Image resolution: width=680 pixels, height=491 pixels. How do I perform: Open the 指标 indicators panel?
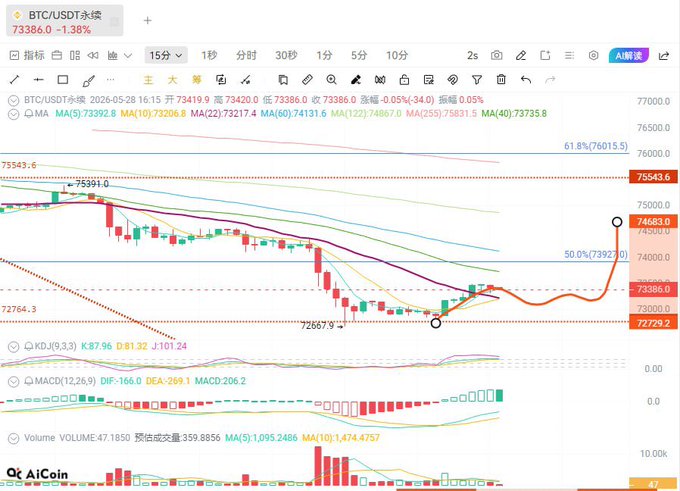coord(27,56)
